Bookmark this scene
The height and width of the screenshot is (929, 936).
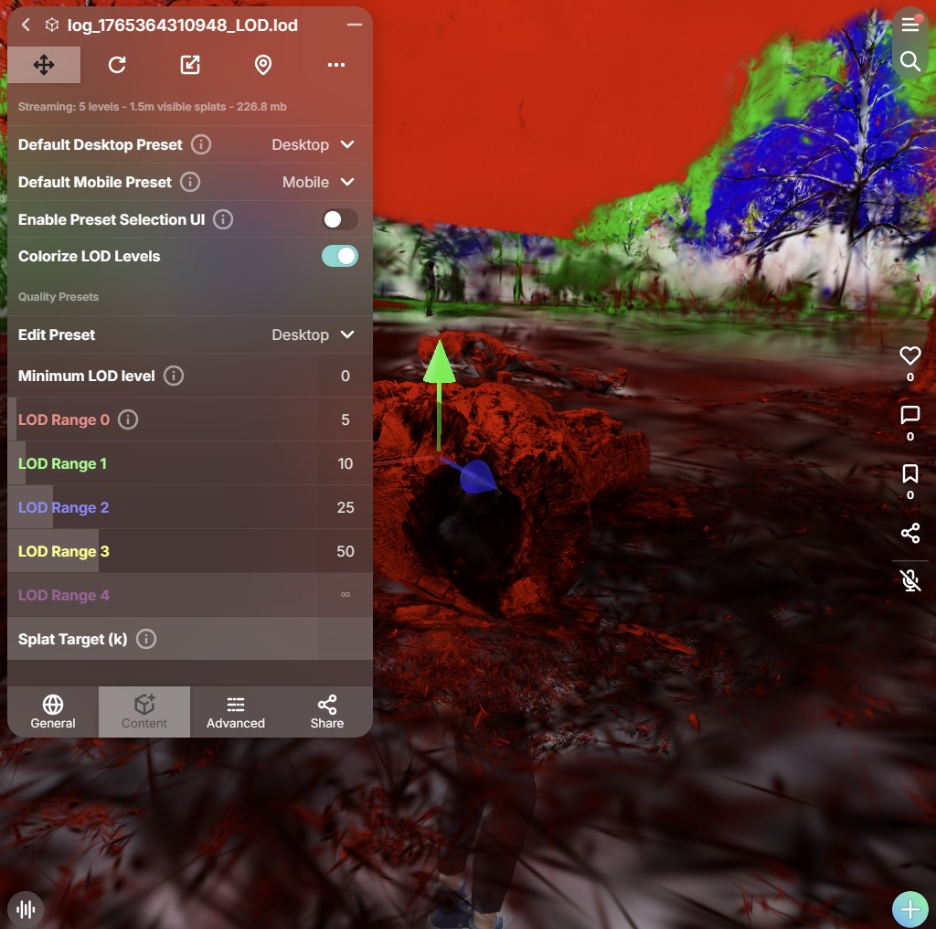[910, 473]
